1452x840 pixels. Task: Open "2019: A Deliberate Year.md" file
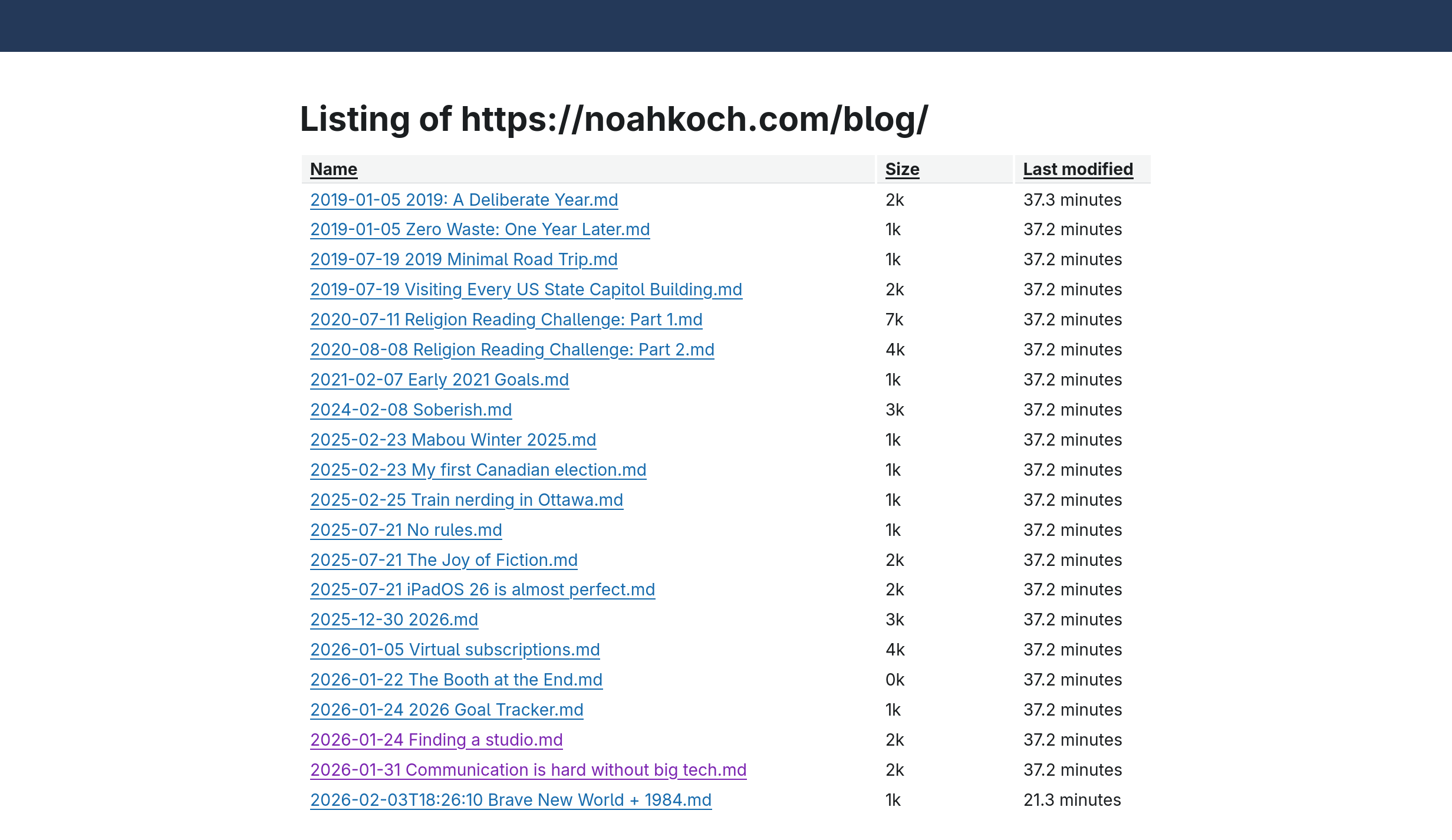pyautogui.click(x=464, y=200)
